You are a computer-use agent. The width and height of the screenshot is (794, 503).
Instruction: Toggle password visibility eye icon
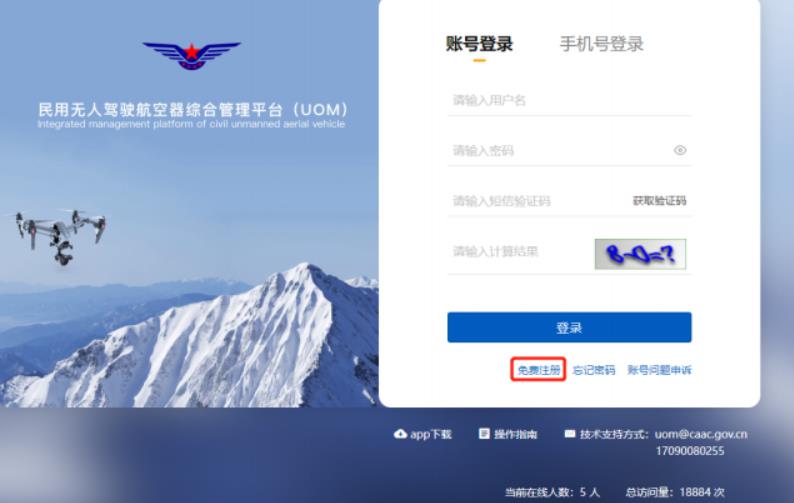tap(680, 150)
